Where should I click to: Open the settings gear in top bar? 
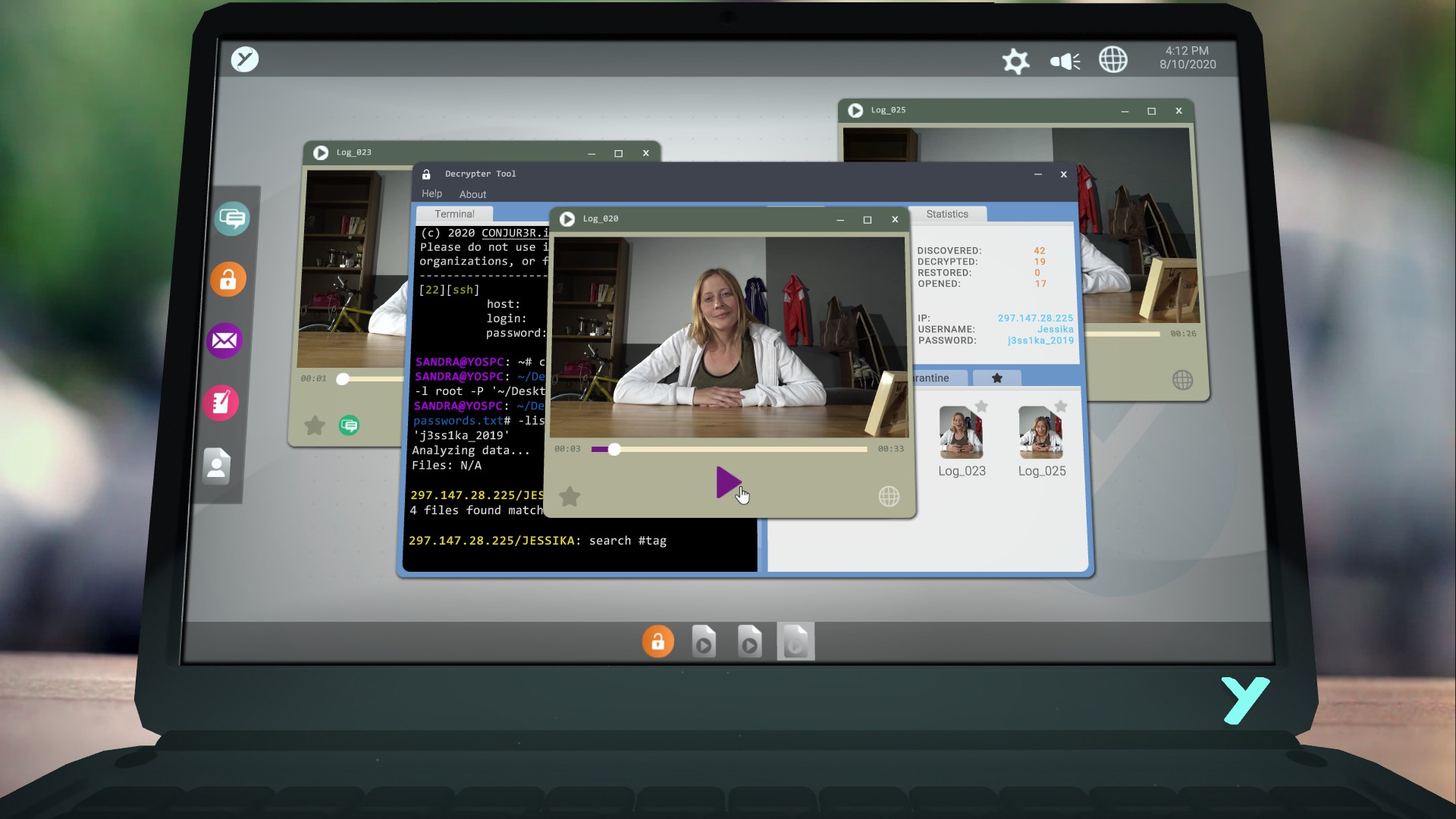click(x=1015, y=61)
